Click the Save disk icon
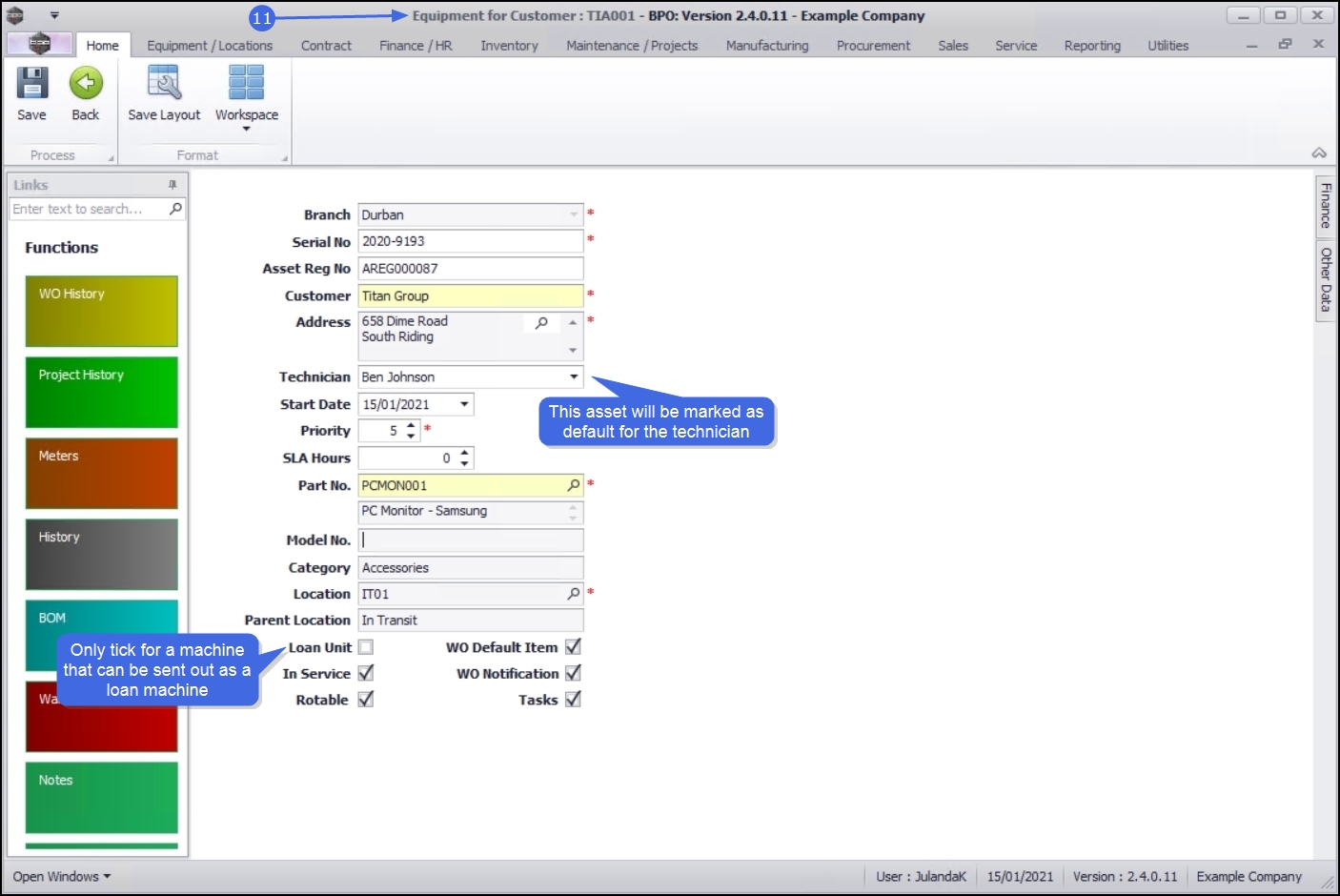Viewport: 1340px width, 896px height. click(31, 84)
